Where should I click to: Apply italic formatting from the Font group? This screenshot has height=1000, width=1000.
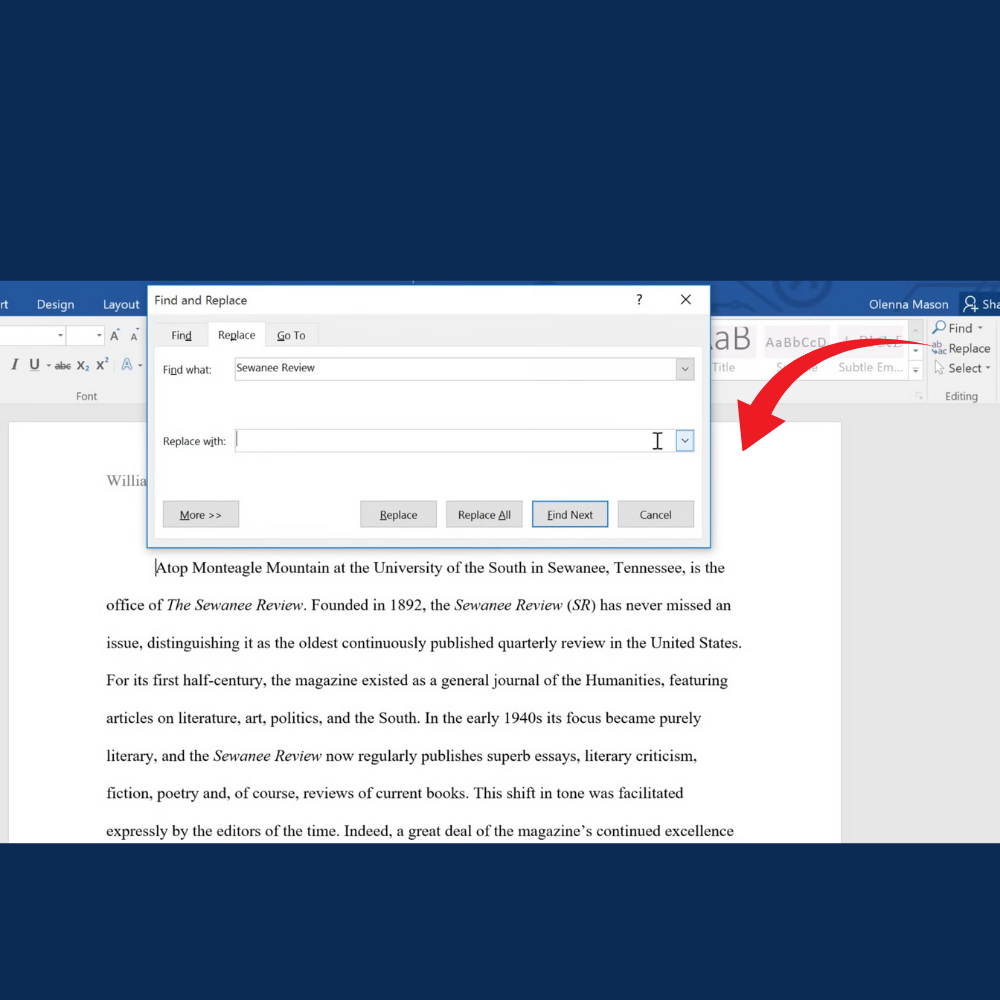click(x=15, y=365)
